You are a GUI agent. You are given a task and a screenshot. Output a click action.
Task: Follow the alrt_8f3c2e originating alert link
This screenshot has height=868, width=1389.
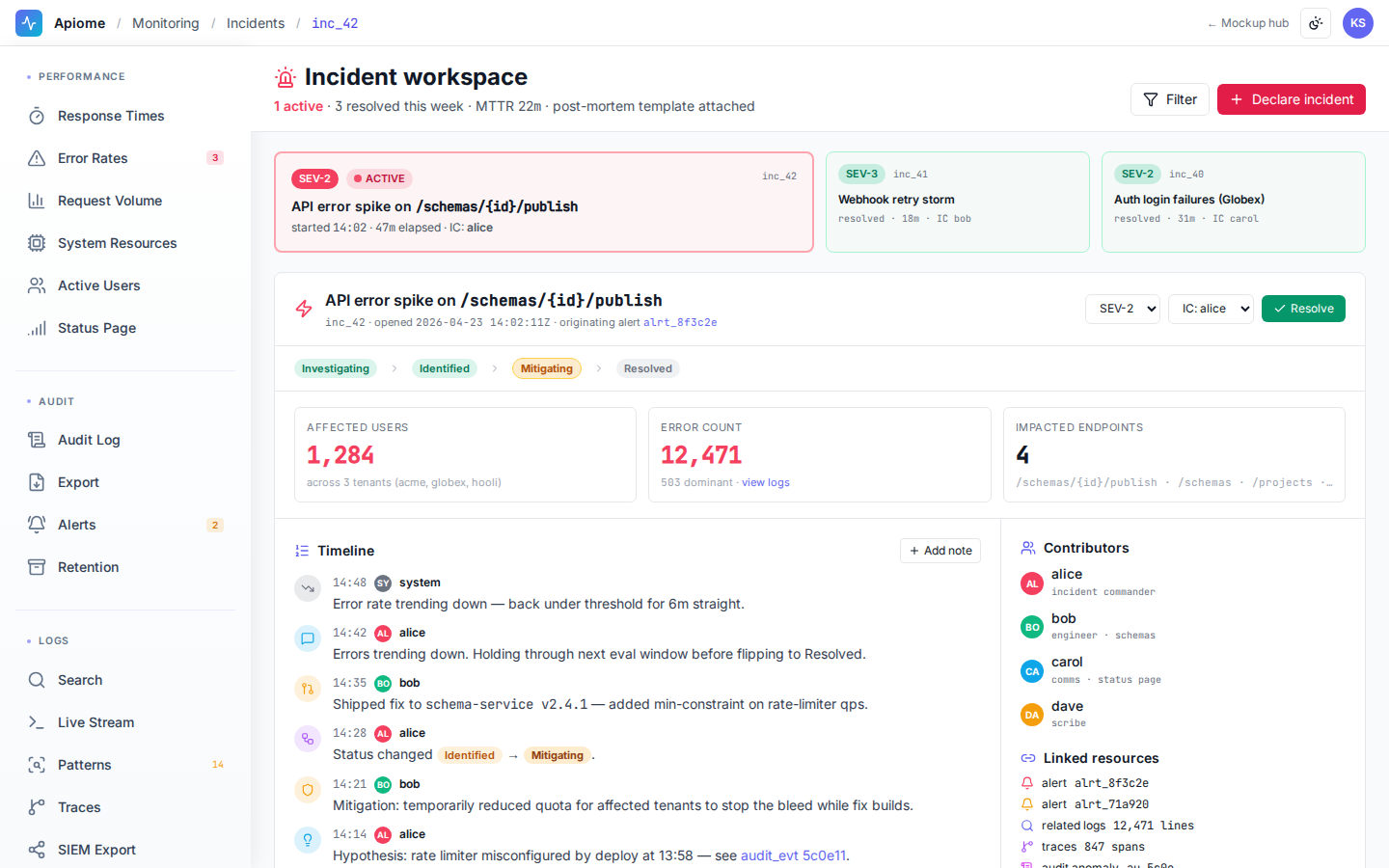click(x=680, y=322)
